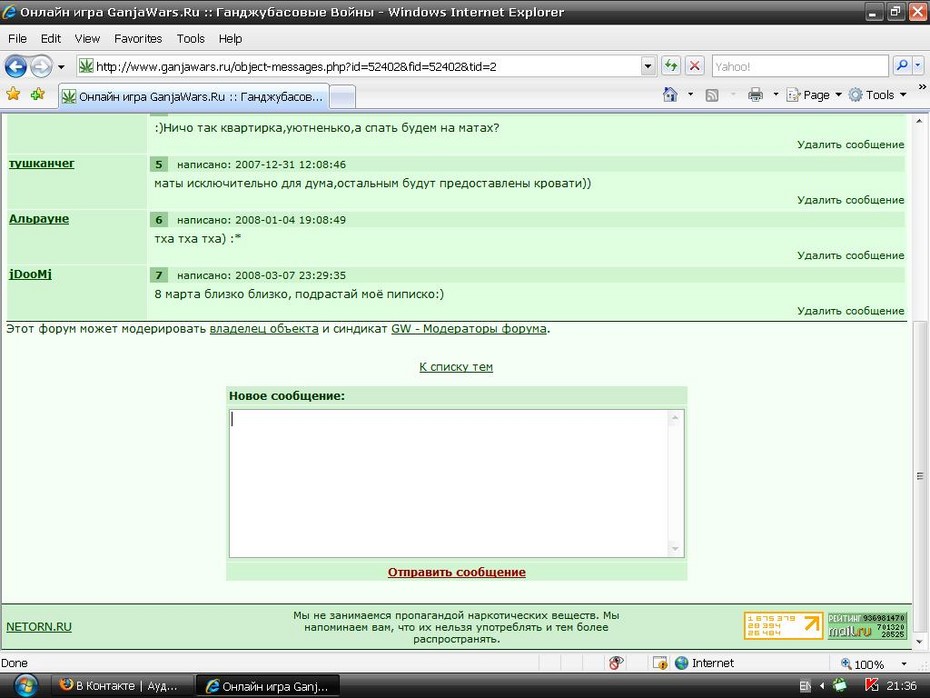
Task: Switch to В Контакте Firefox taskbar window
Action: [x=121, y=686]
